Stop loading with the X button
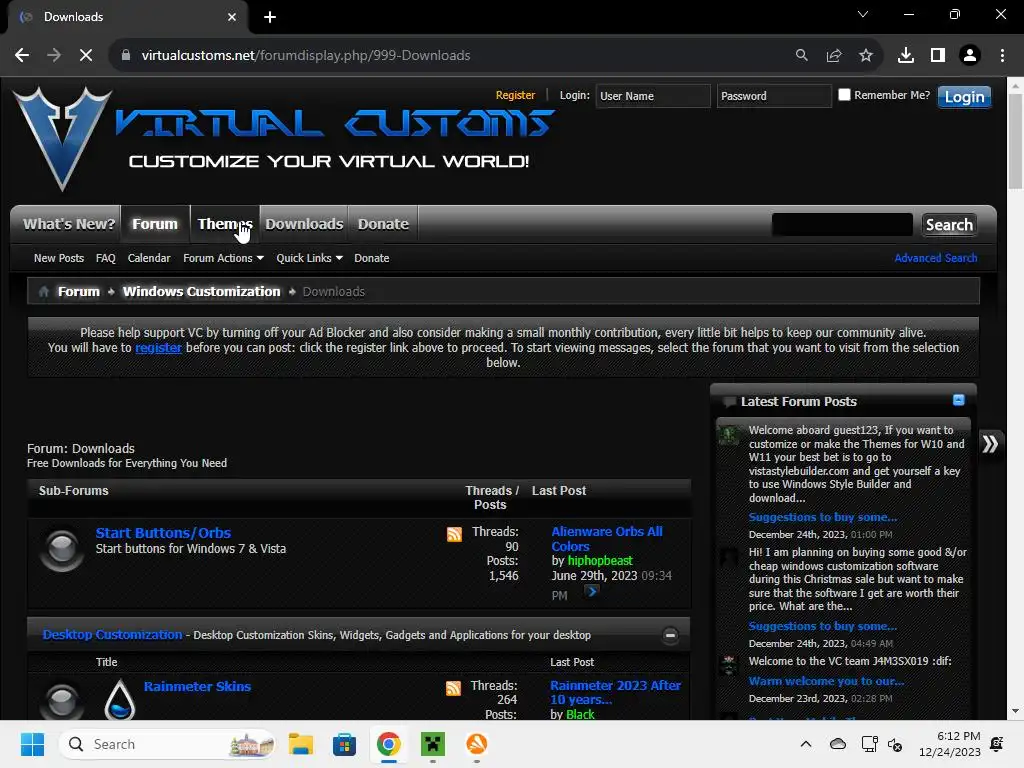 pyautogui.click(x=86, y=56)
